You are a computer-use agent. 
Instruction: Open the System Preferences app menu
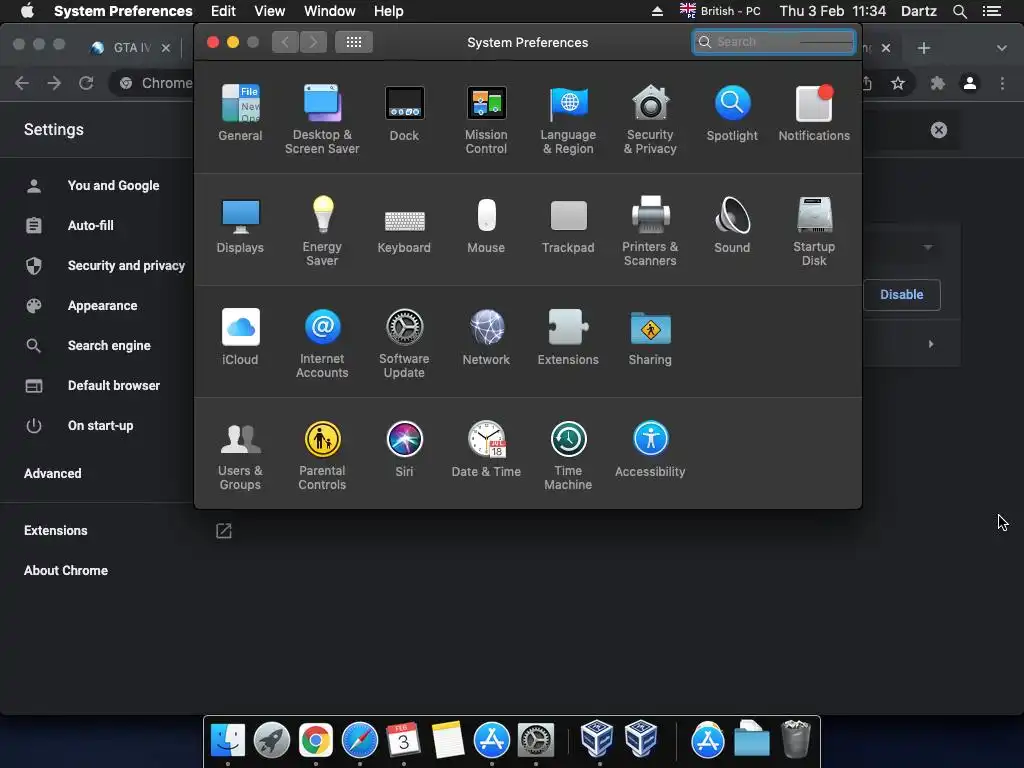pyautogui.click(x=123, y=11)
